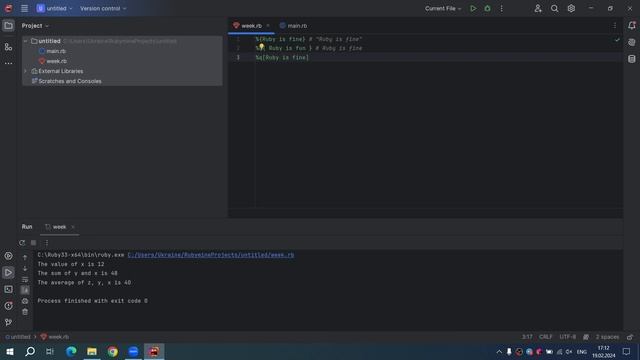Open run toolbar more options
Screen dimensions: 640x360
click(47, 243)
